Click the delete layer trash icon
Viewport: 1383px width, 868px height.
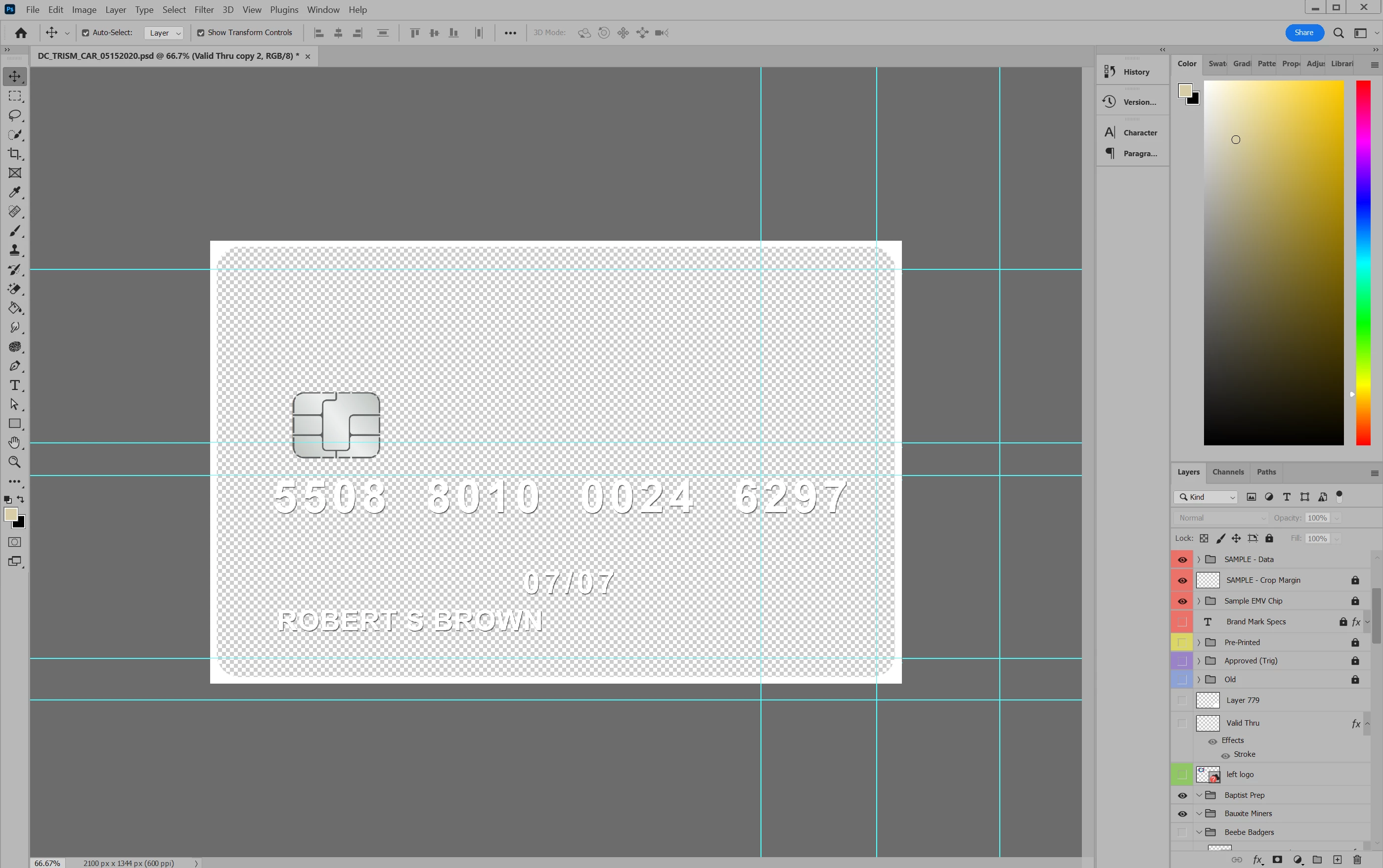[1357, 860]
